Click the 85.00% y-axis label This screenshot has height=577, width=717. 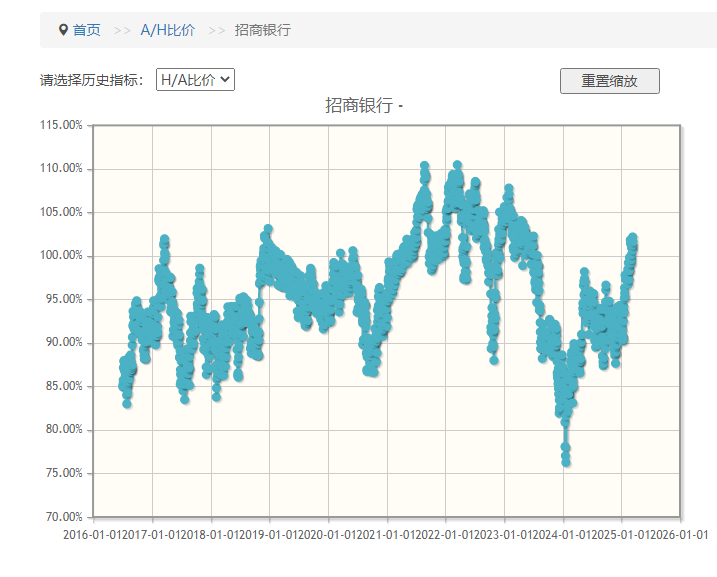(x=64, y=386)
